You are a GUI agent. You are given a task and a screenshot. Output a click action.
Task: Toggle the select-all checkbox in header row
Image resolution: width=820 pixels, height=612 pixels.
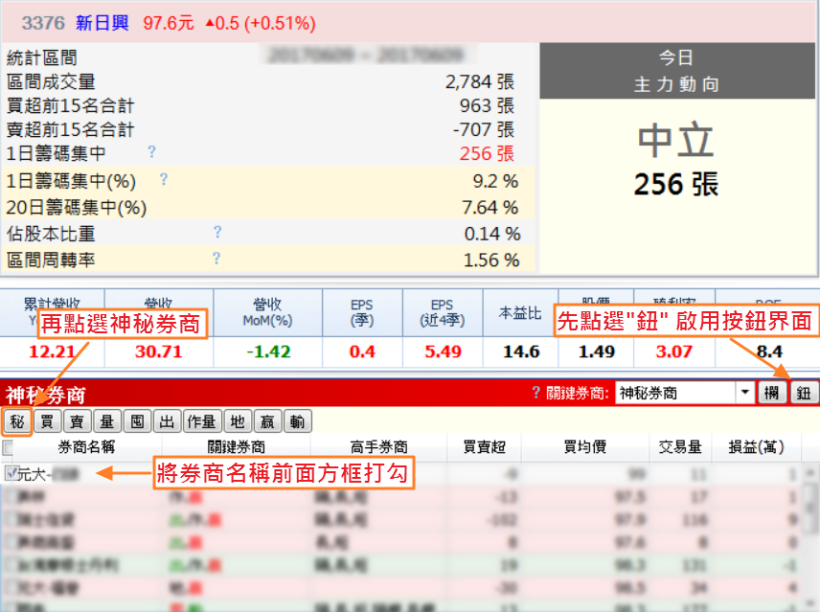(x=8, y=447)
